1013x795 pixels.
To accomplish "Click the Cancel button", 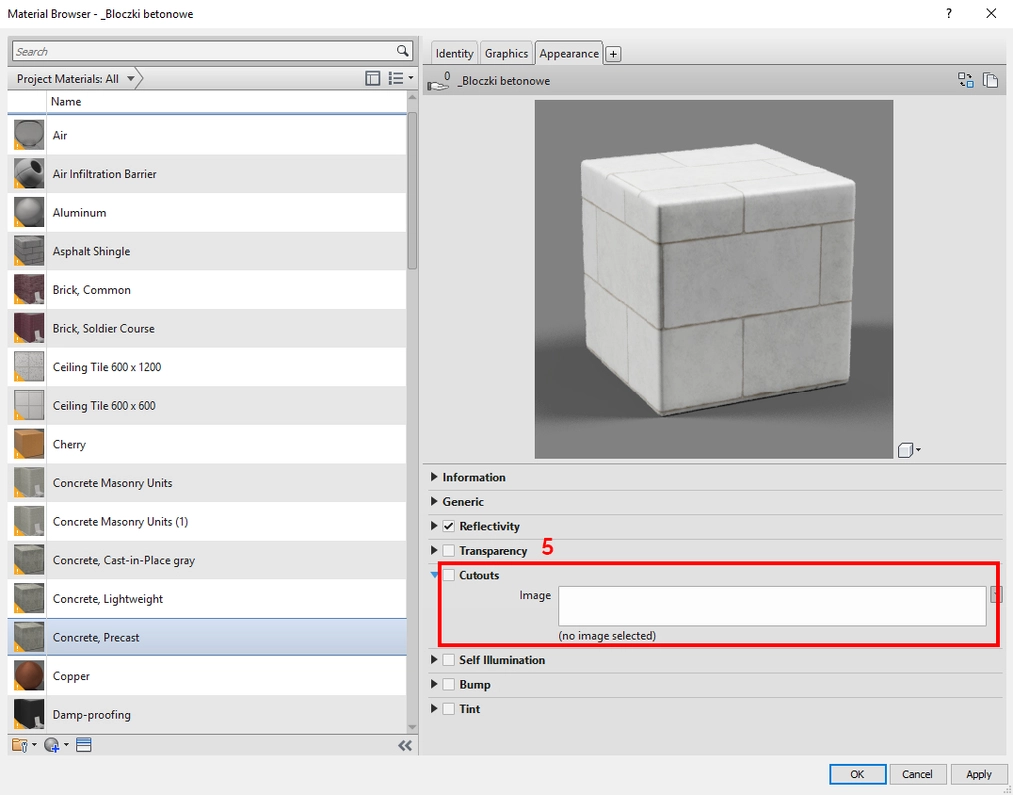I will (x=917, y=773).
